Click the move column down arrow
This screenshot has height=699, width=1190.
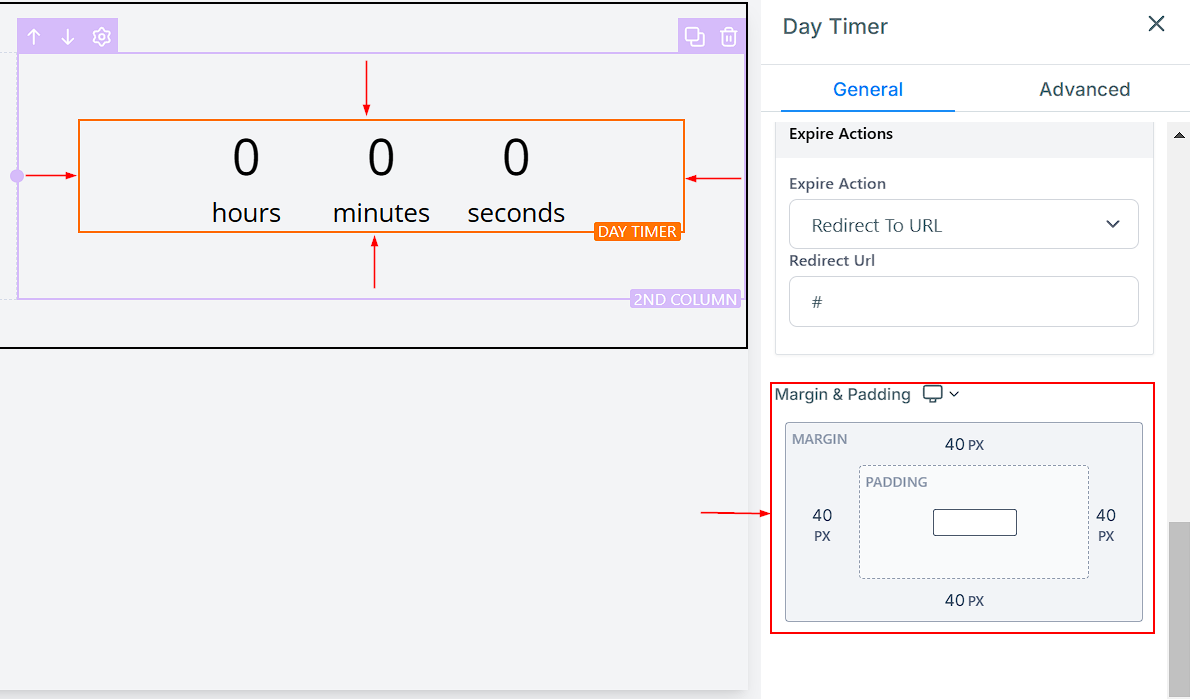pos(68,37)
